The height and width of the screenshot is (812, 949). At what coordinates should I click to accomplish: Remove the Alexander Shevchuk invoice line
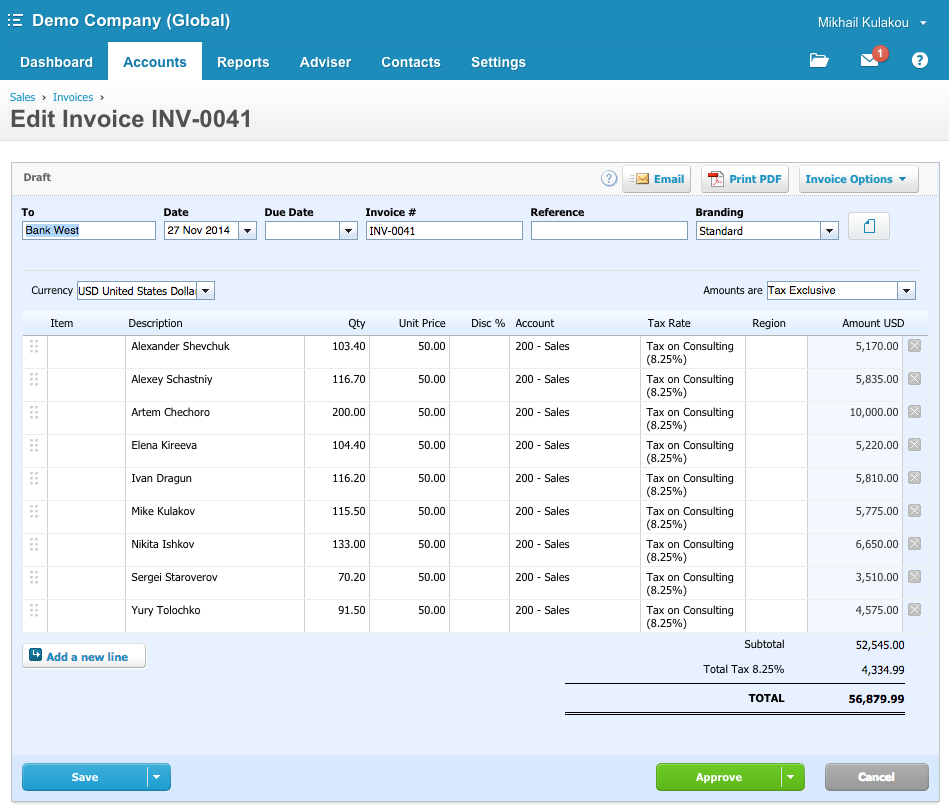(x=914, y=345)
